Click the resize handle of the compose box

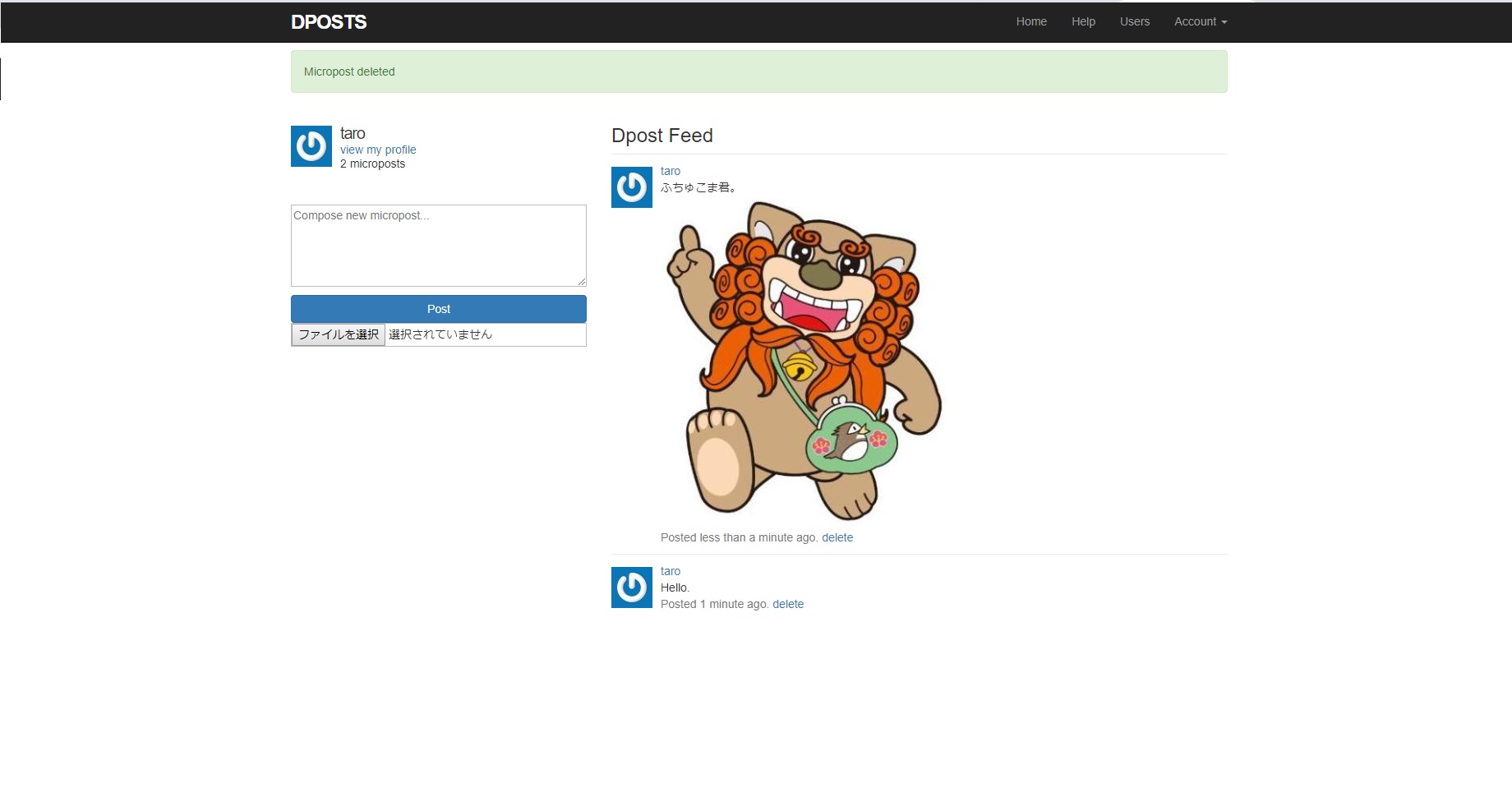[582, 282]
